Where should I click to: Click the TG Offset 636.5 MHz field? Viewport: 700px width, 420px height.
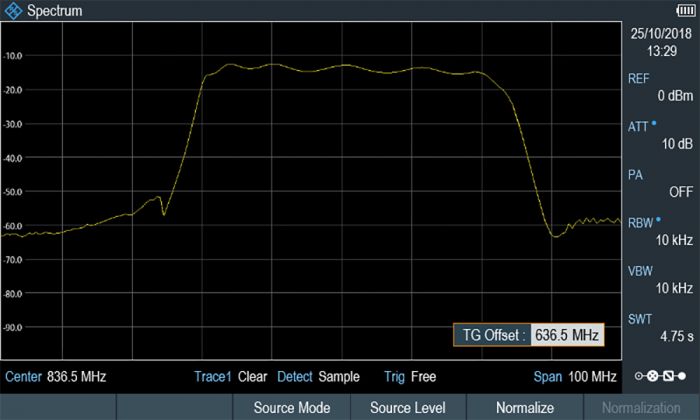(529, 335)
